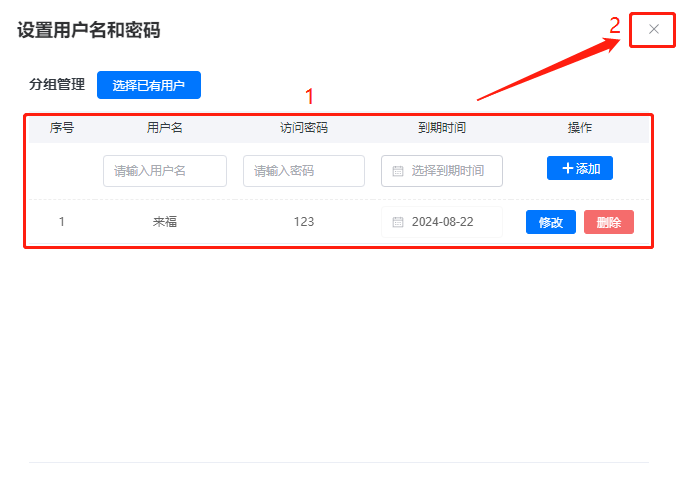Click the 分组管理 label

coord(57,85)
